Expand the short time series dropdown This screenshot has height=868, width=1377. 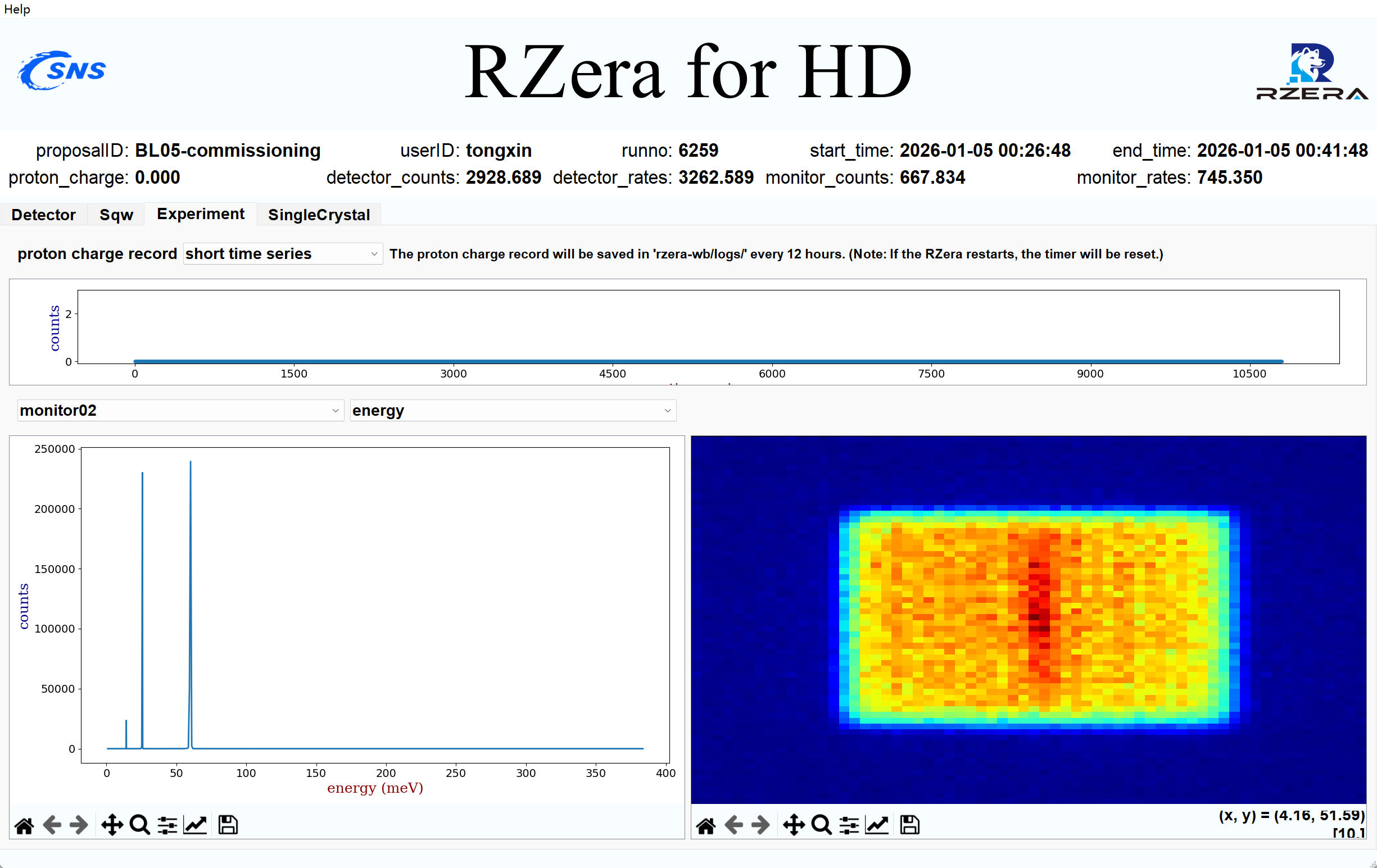point(283,254)
